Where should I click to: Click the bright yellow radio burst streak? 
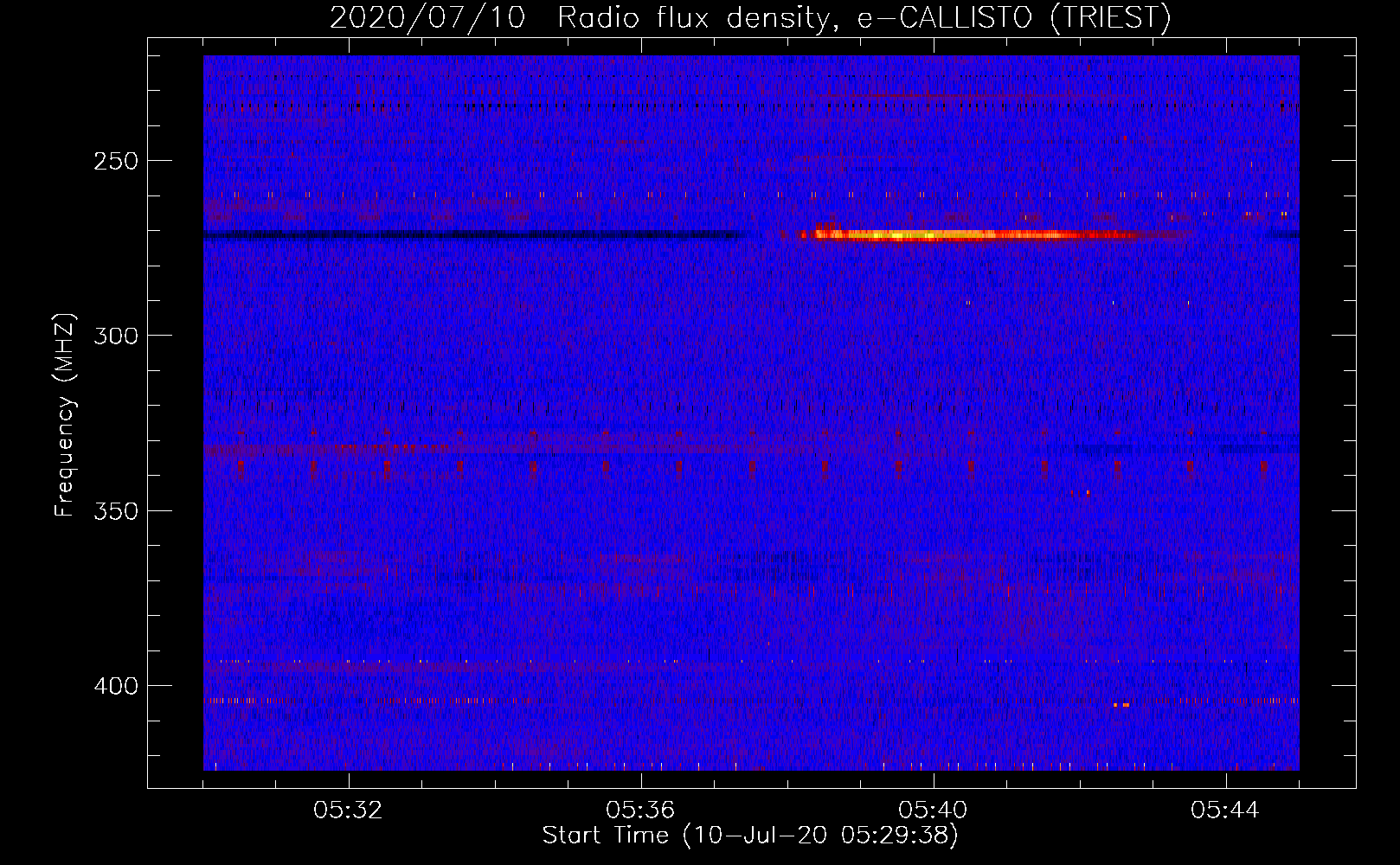point(969,234)
